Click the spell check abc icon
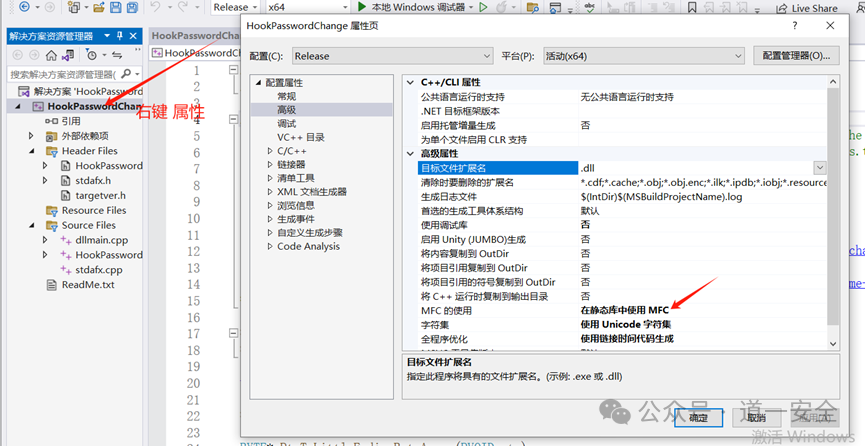 (x=590, y=7)
